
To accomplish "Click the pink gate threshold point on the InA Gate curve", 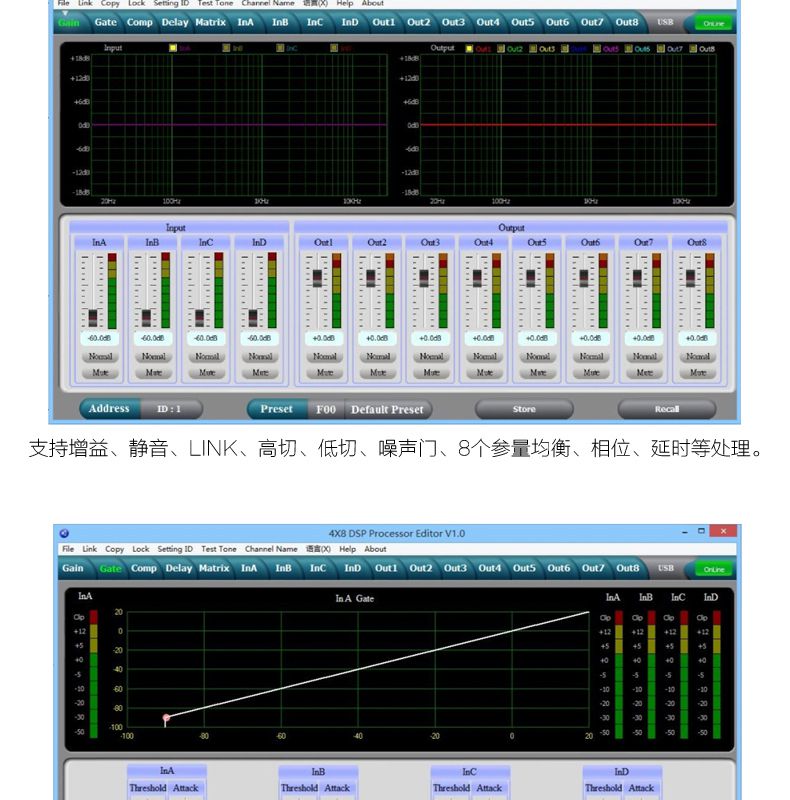I will [x=166, y=717].
